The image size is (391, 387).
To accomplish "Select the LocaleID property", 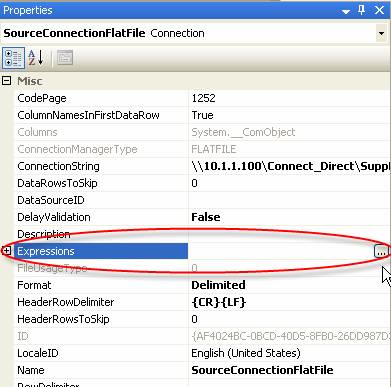I will coord(38,353).
